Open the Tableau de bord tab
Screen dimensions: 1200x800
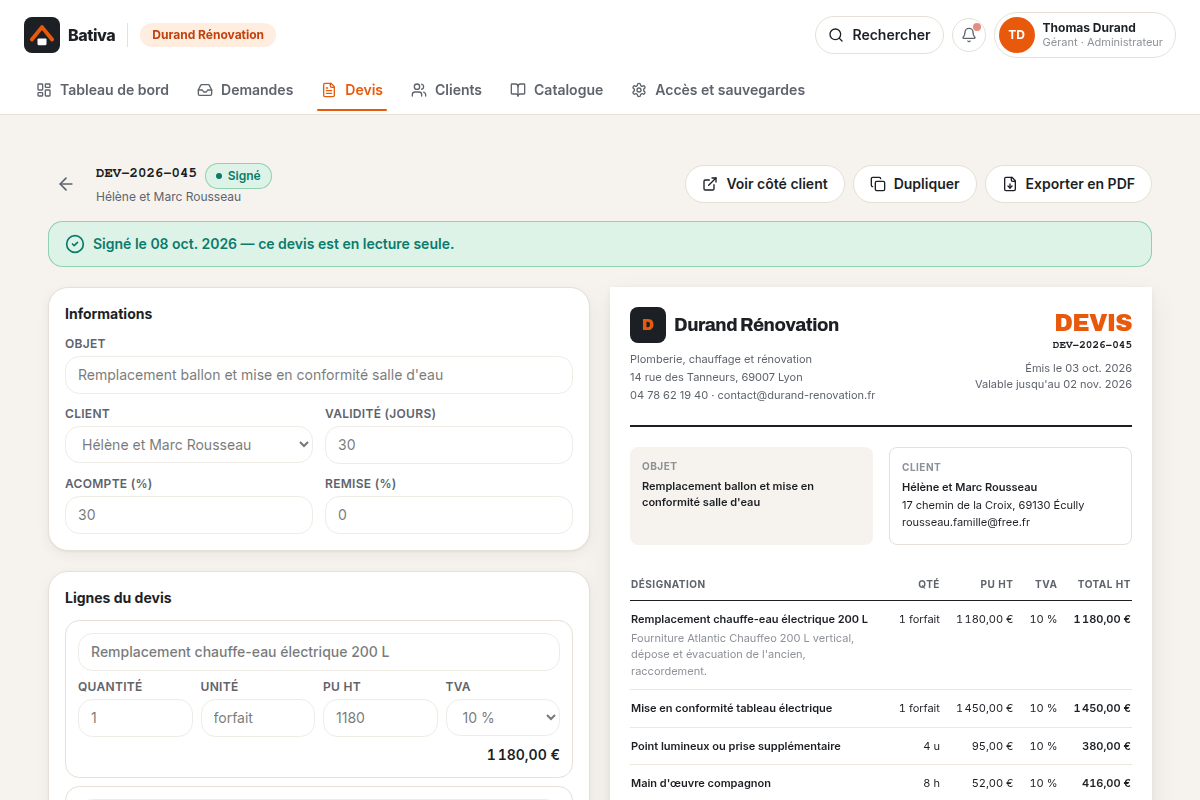click(103, 90)
